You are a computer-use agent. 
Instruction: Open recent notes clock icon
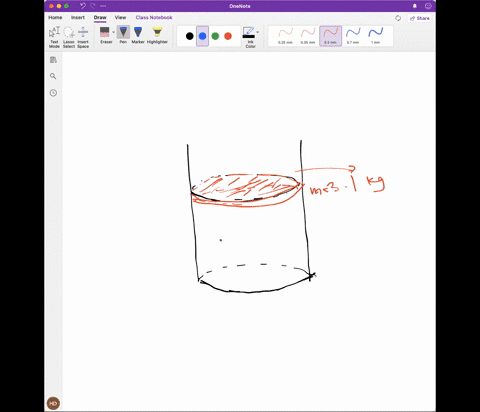pos(53,93)
